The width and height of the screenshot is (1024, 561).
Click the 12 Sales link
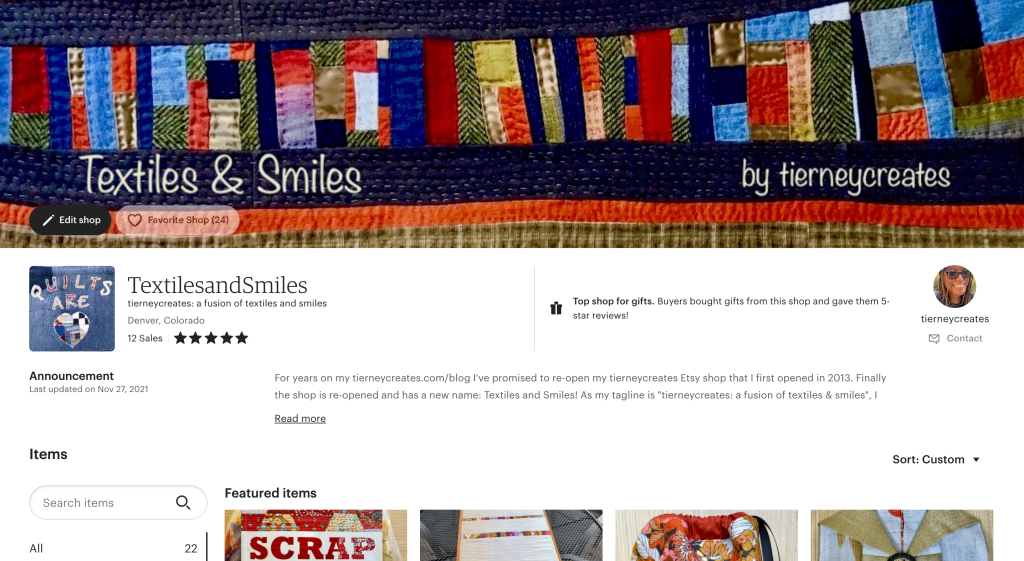145,338
